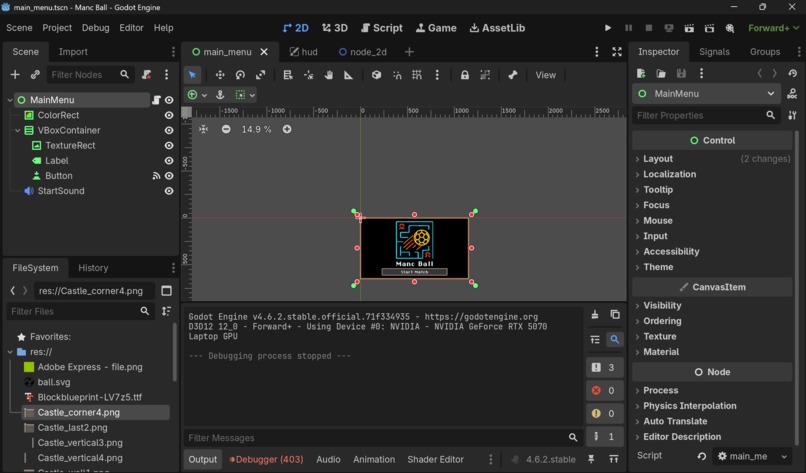Run the project with play button

pyautogui.click(x=608, y=28)
